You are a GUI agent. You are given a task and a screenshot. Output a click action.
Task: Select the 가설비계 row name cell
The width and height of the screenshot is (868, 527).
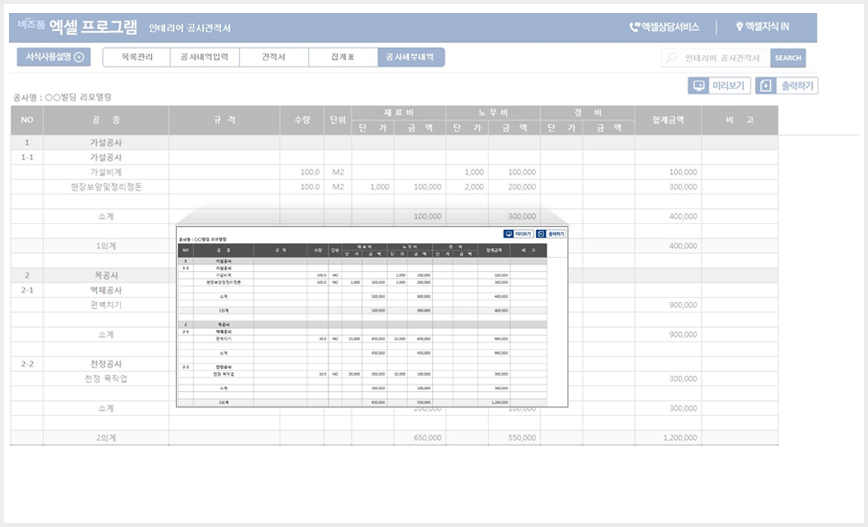point(106,172)
